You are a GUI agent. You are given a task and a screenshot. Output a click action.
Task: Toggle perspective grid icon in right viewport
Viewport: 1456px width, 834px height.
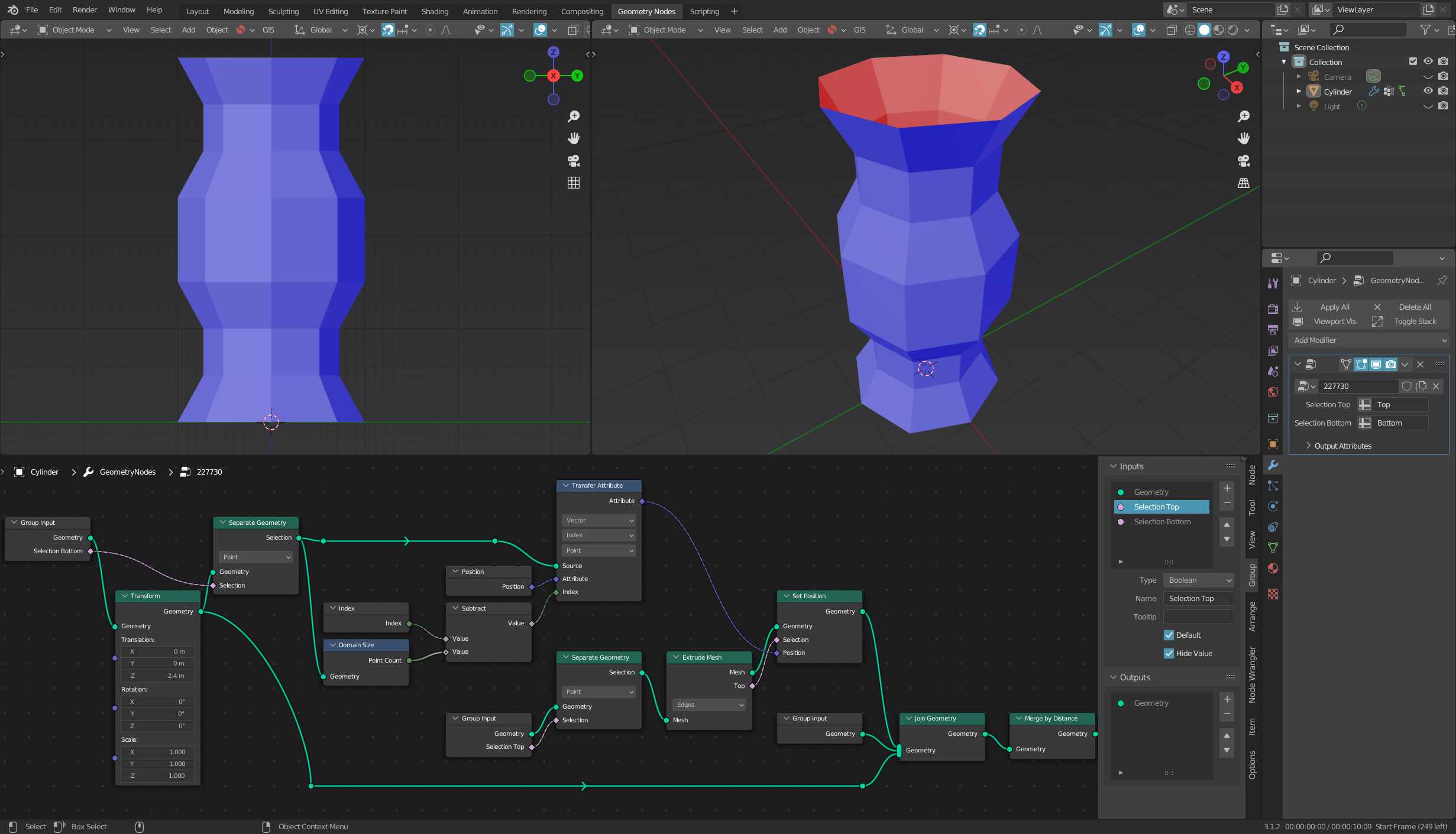click(x=1243, y=183)
